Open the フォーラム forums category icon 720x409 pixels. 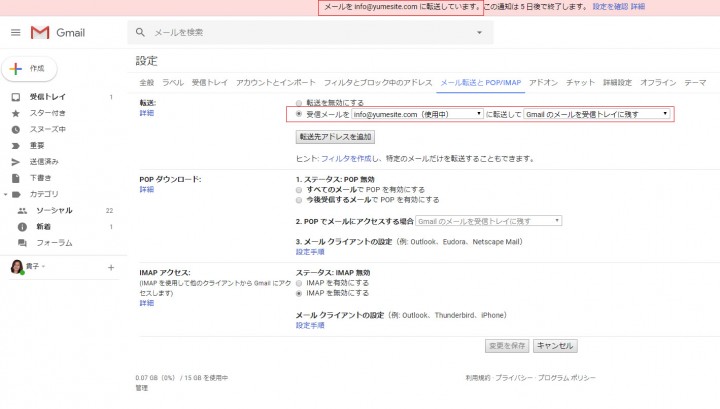click(22, 243)
